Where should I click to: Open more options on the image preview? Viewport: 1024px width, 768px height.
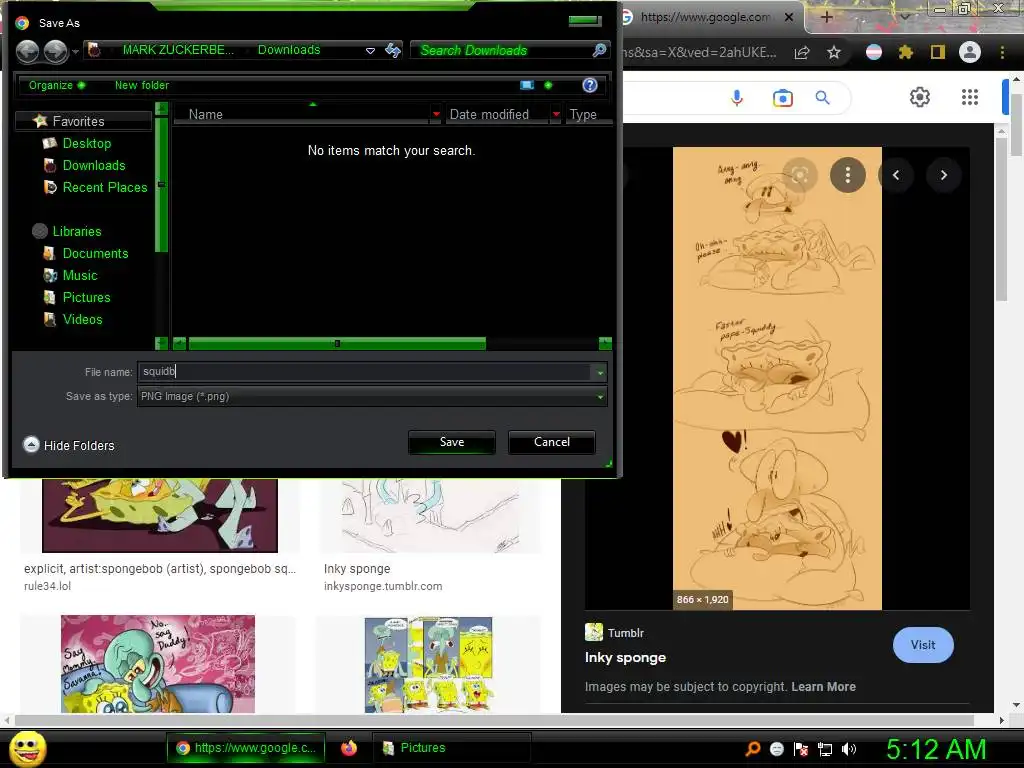(848, 175)
